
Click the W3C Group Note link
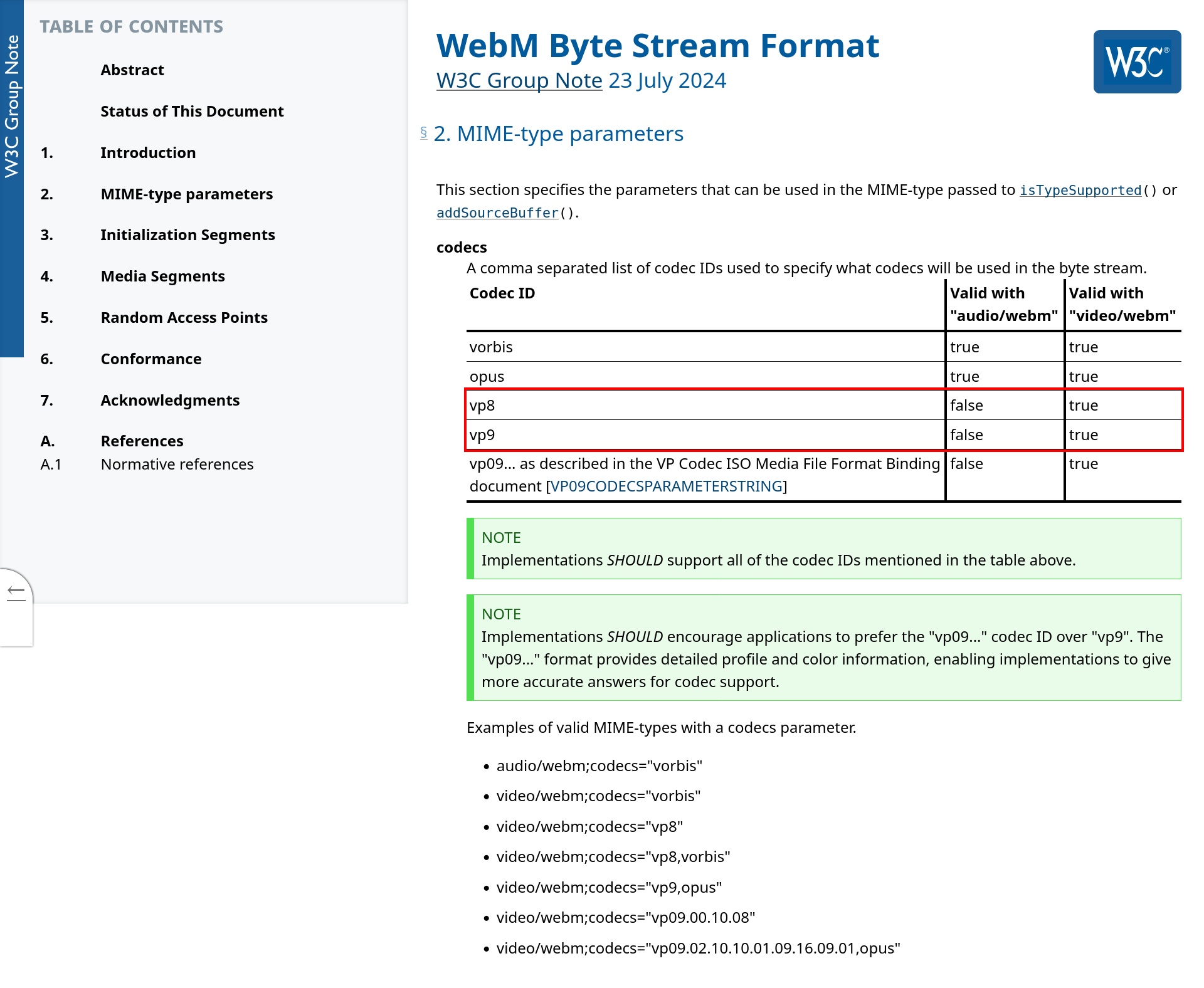pos(519,80)
